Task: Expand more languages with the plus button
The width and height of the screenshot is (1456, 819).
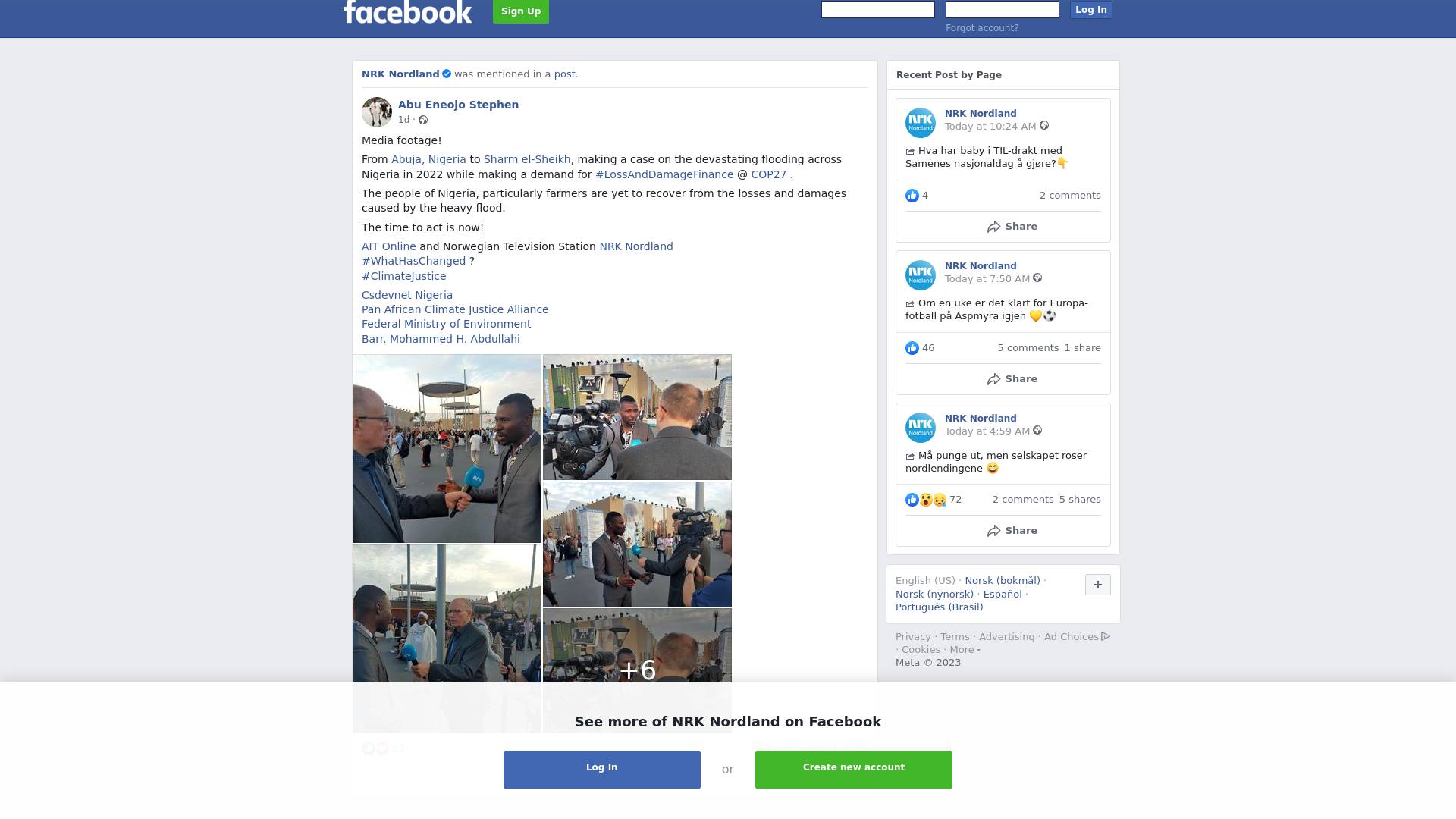Action: point(1097,585)
